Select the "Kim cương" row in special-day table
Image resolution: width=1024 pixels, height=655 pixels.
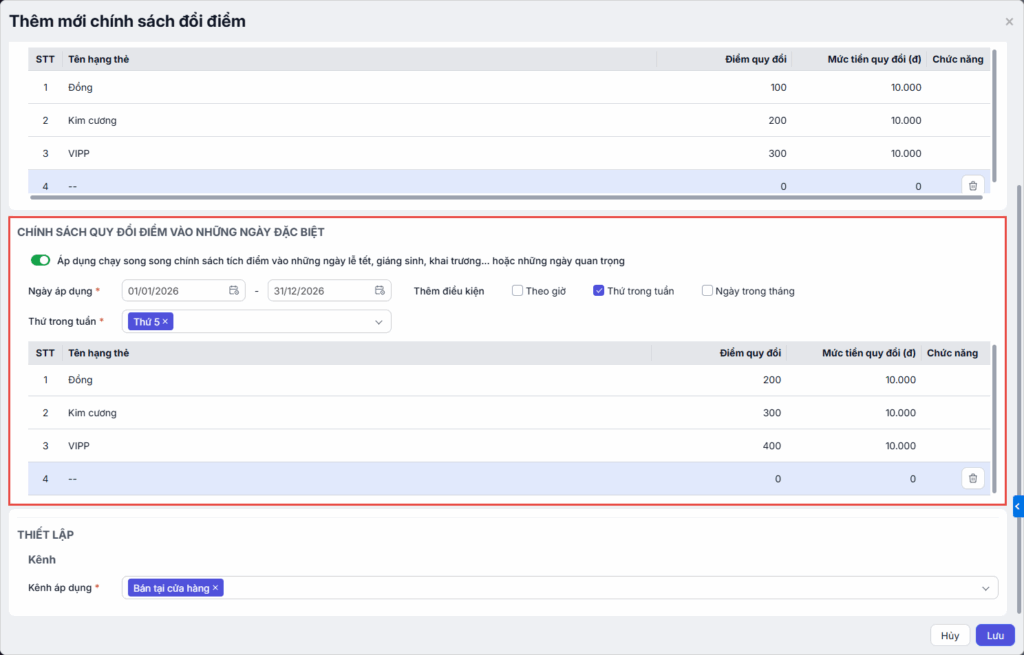tap(92, 413)
